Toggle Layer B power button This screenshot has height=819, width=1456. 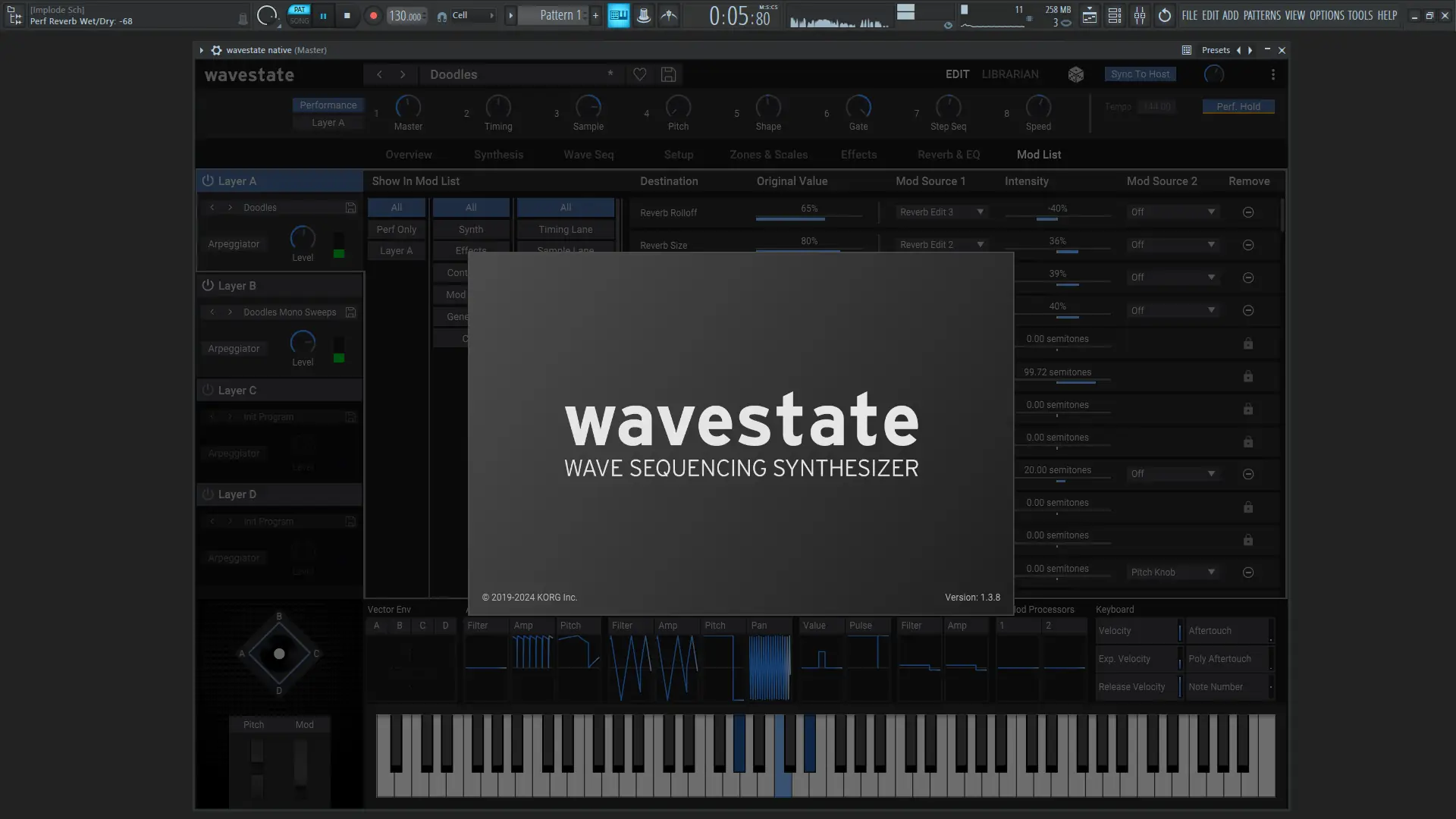point(208,286)
